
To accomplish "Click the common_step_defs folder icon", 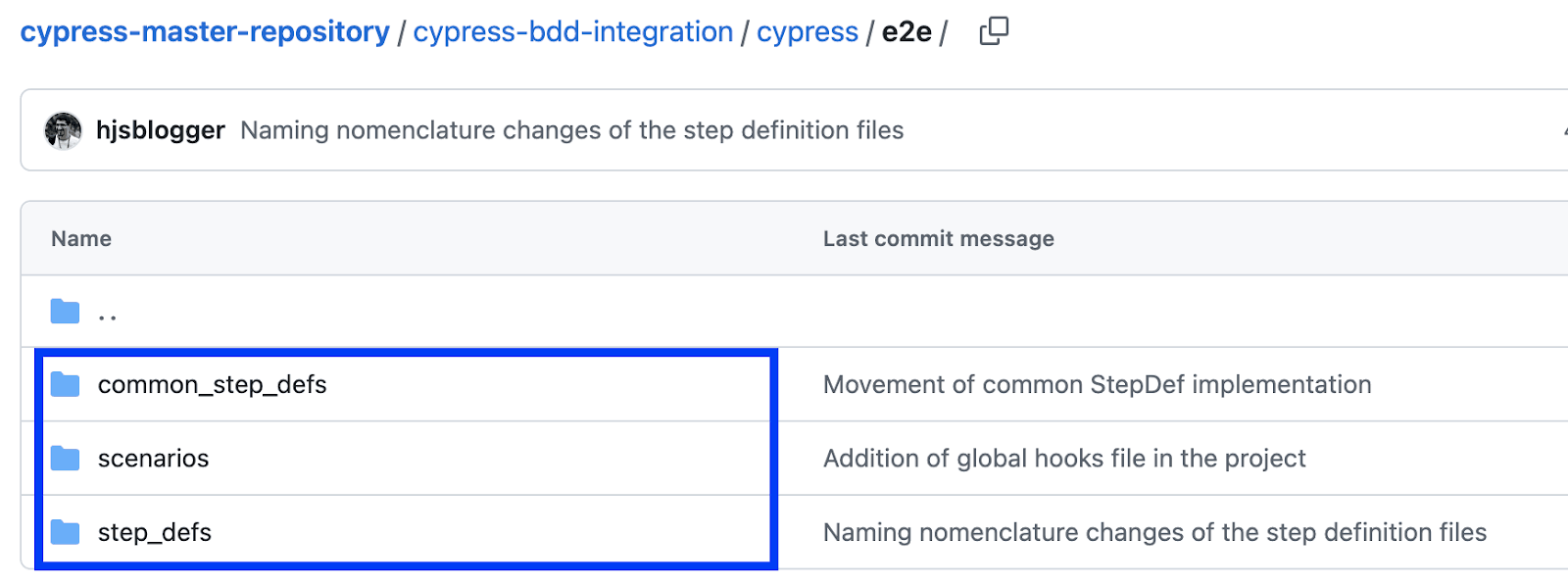I will [66, 385].
